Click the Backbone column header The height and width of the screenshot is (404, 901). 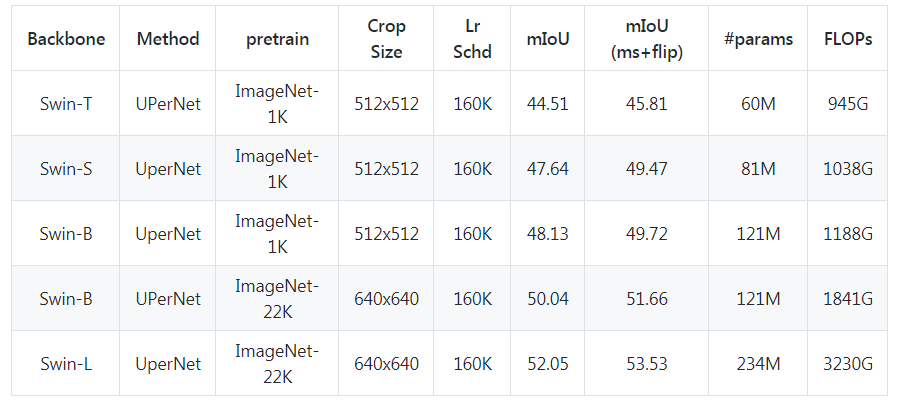67,39
